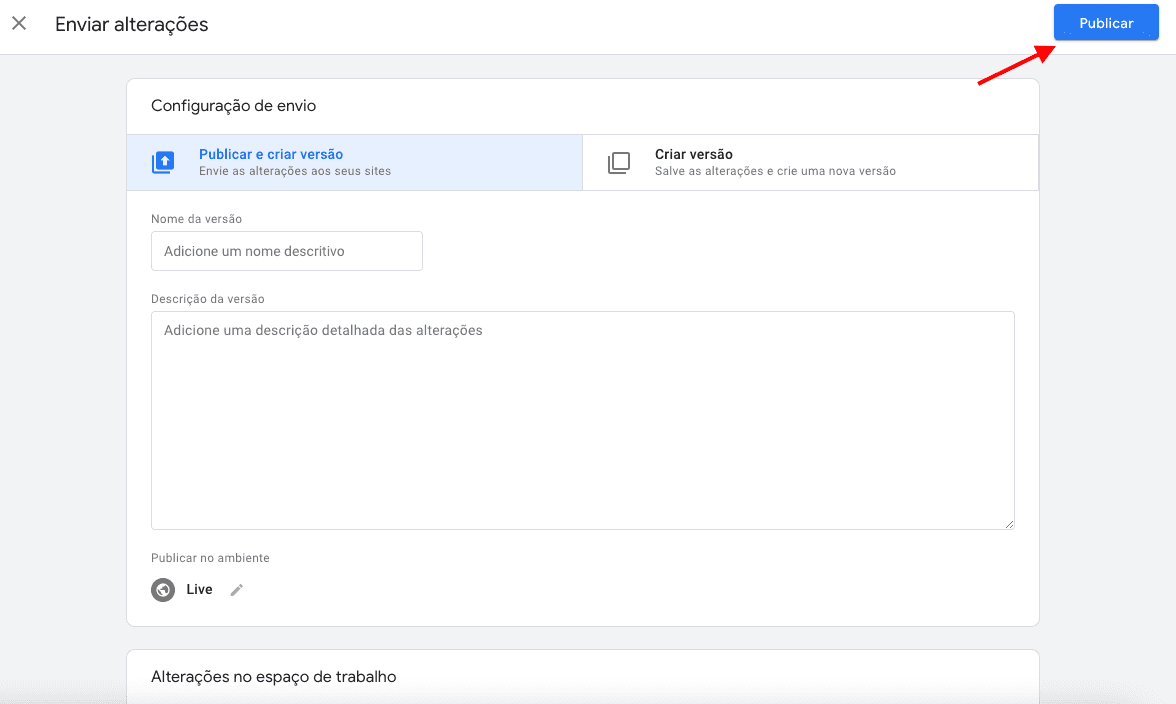This screenshot has height=704, width=1176.
Task: Click the "Descrição da versão" field label
Action: 207,298
